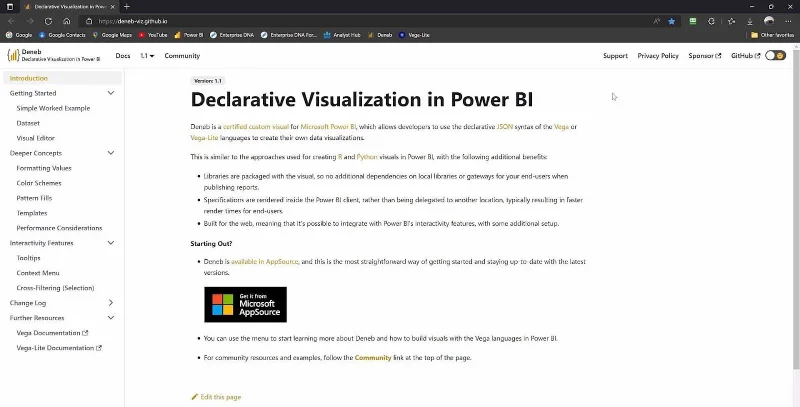Collapse the Interactivity Features section chevron
Image resolution: width=800 pixels, height=407 pixels.
(x=111, y=243)
